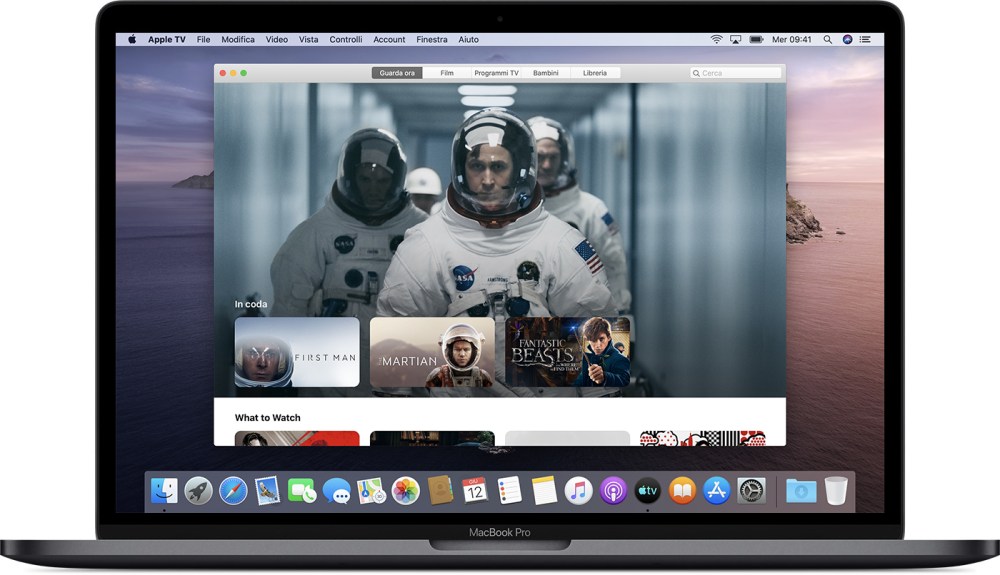
Task: Open the Video menu
Action: tap(277, 40)
